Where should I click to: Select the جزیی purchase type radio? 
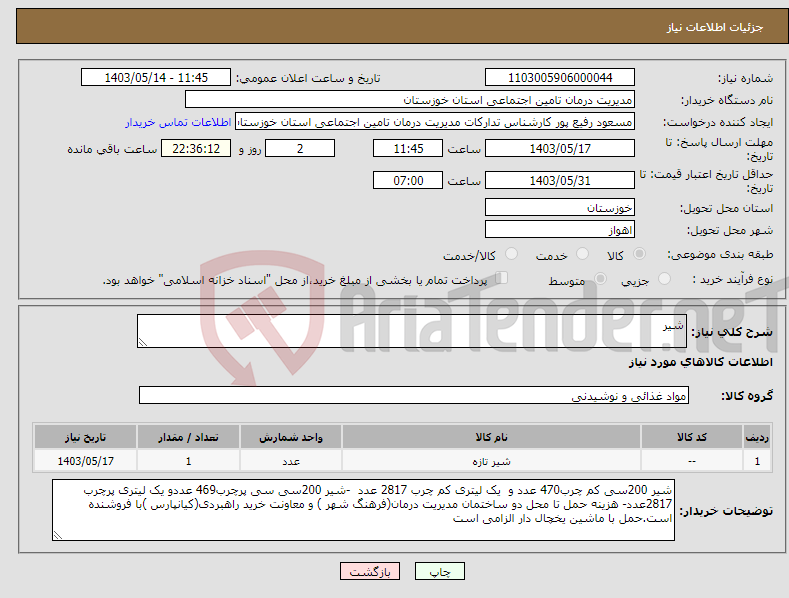click(664, 278)
